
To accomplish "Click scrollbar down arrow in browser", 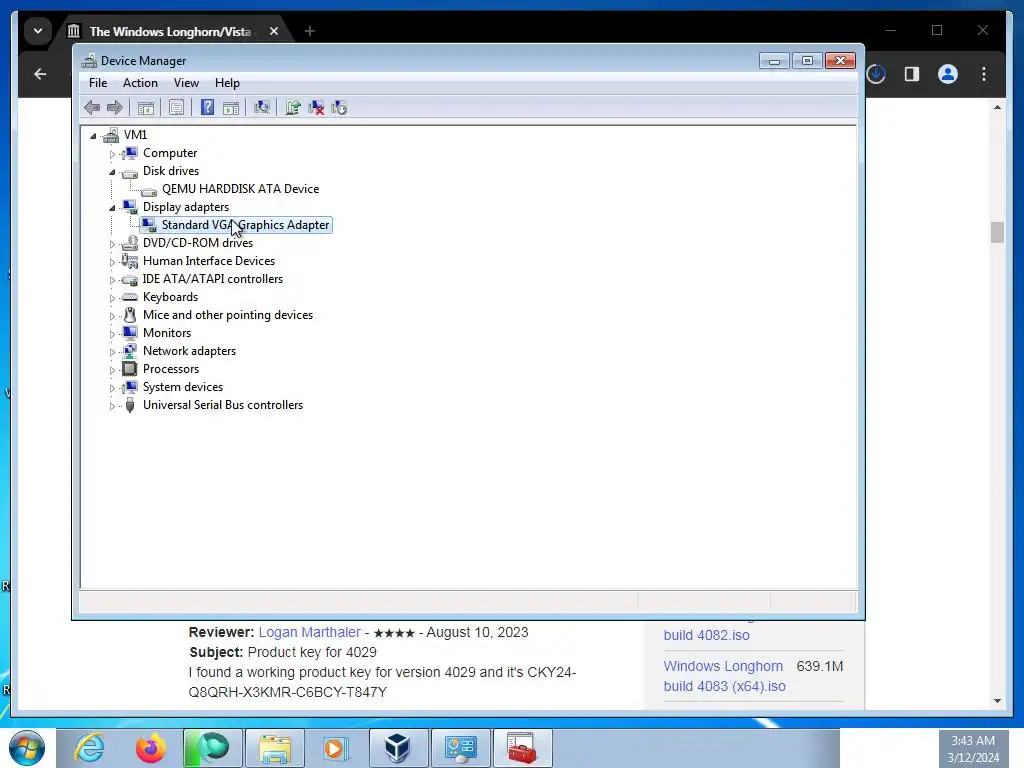I will (997, 701).
